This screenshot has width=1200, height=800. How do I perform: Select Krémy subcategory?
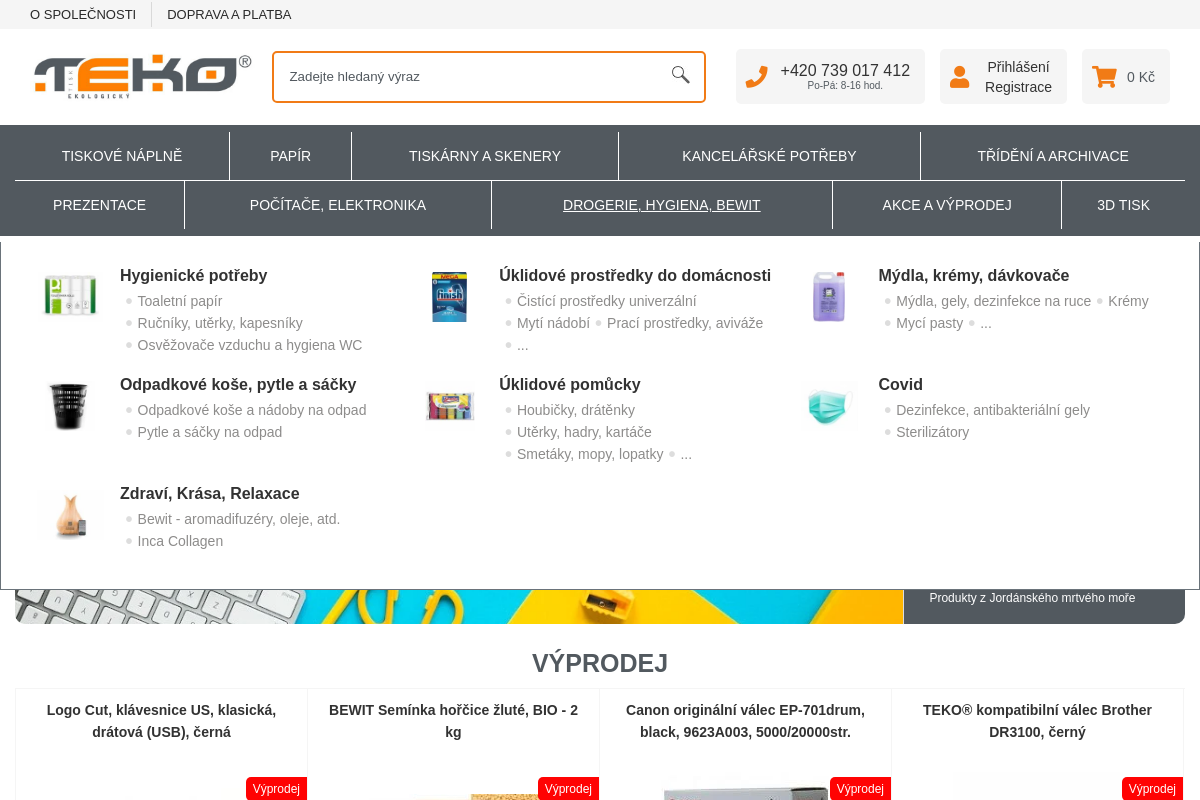coord(1128,301)
